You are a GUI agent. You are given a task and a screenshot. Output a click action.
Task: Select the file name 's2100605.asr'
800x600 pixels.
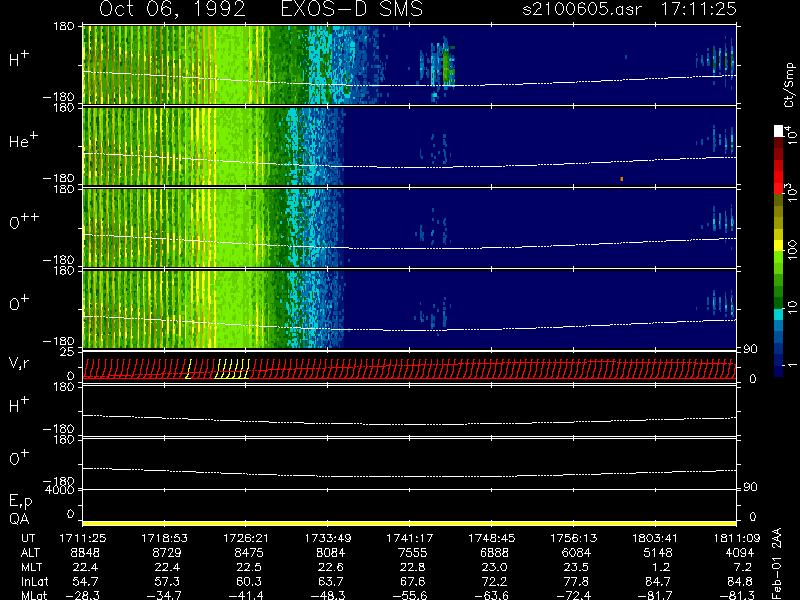582,9
